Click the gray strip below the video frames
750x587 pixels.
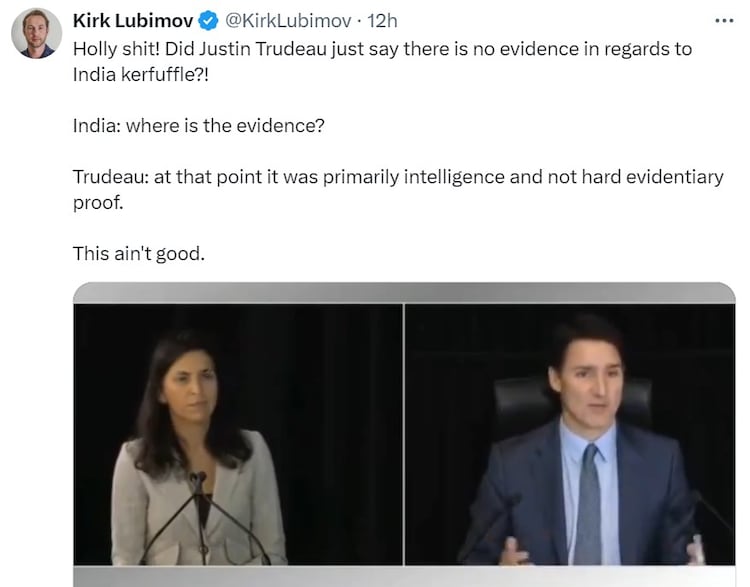404,576
